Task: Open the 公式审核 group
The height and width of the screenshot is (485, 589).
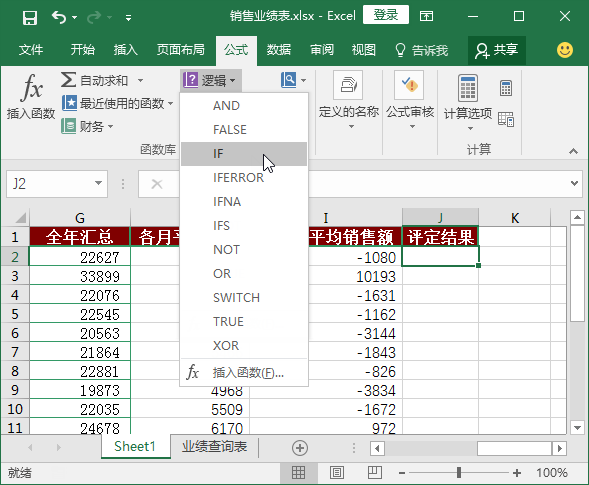Action: click(410, 101)
